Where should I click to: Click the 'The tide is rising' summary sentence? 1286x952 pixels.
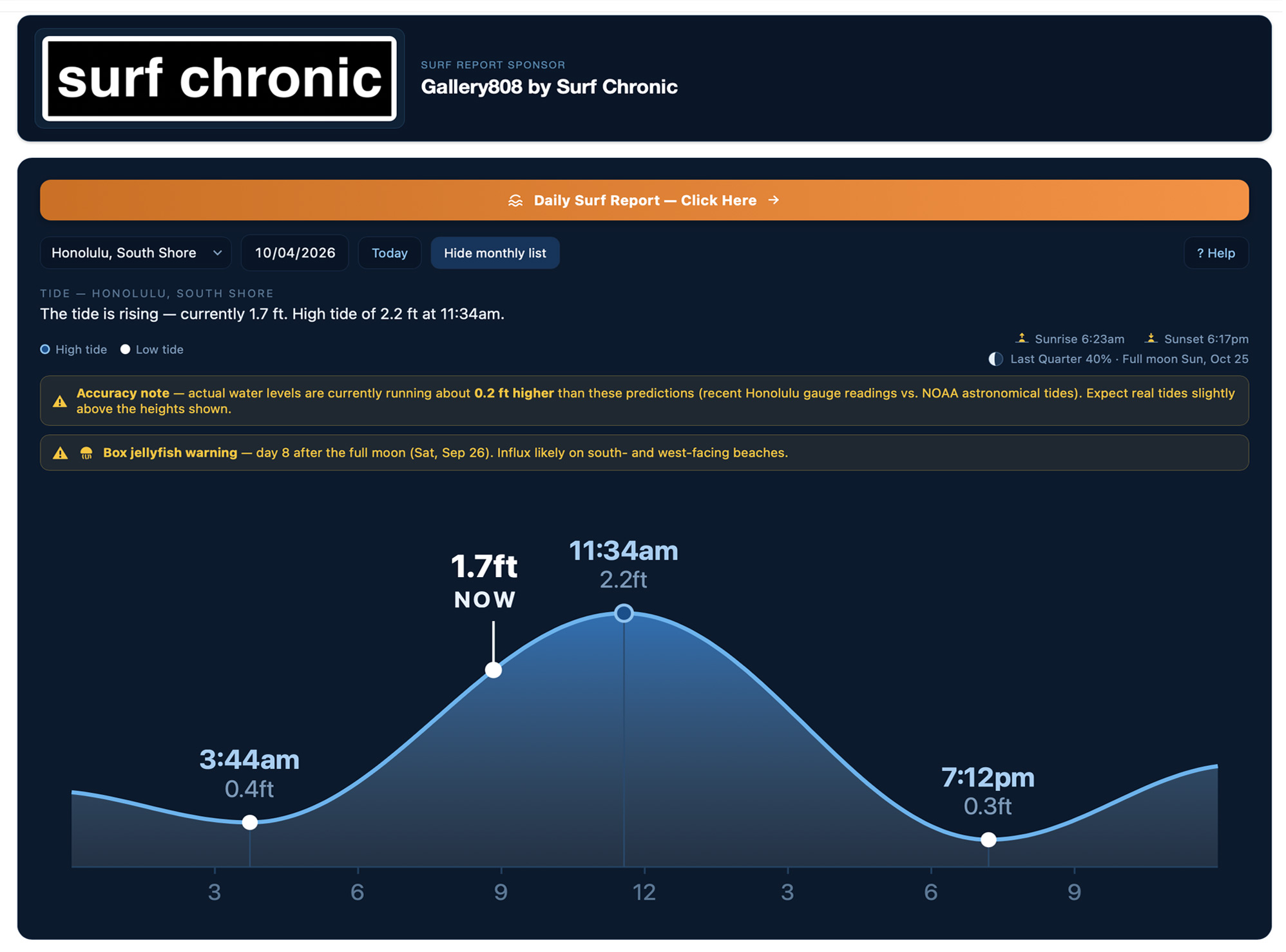coord(272,314)
